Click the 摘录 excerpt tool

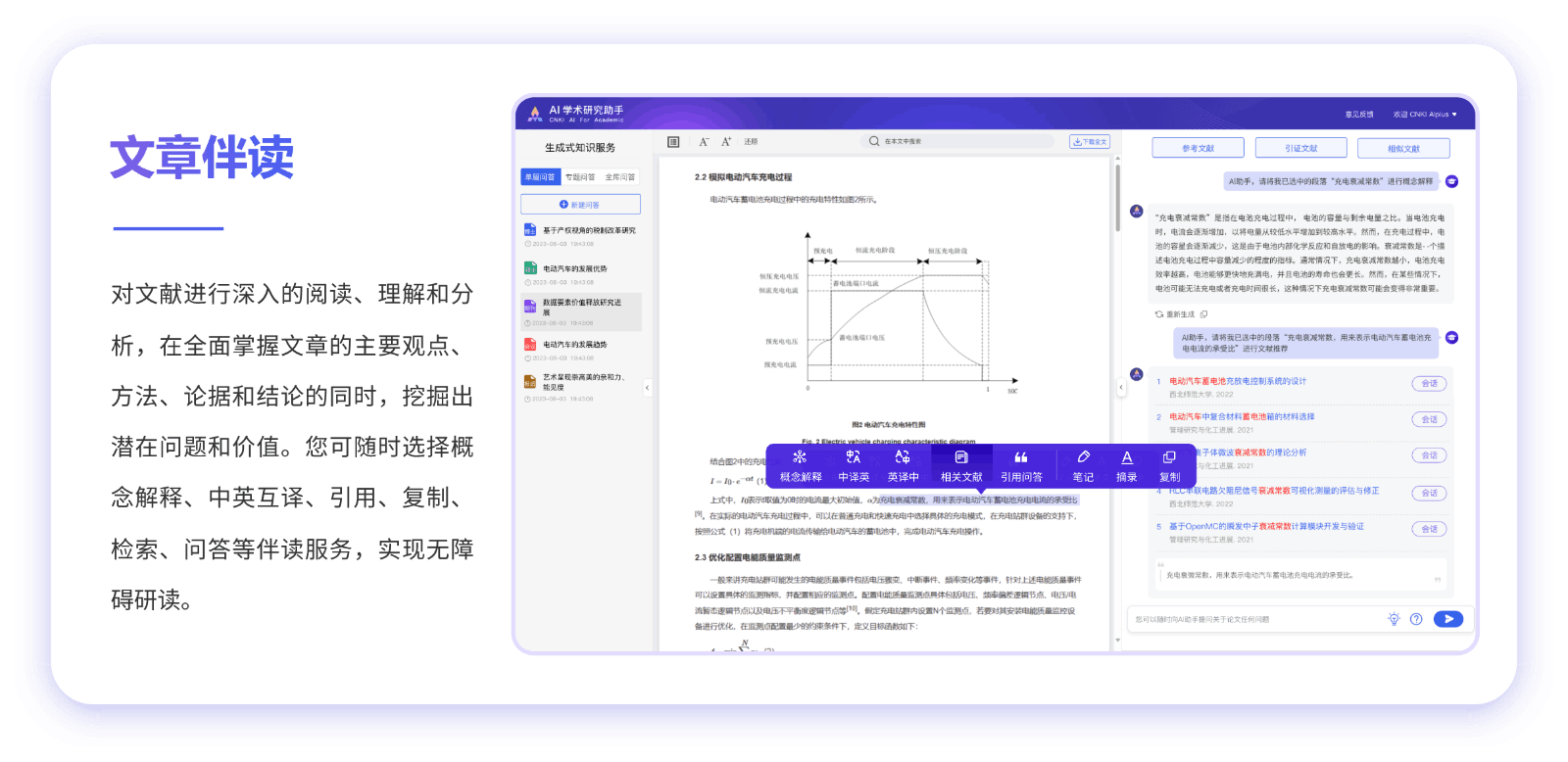click(1127, 466)
